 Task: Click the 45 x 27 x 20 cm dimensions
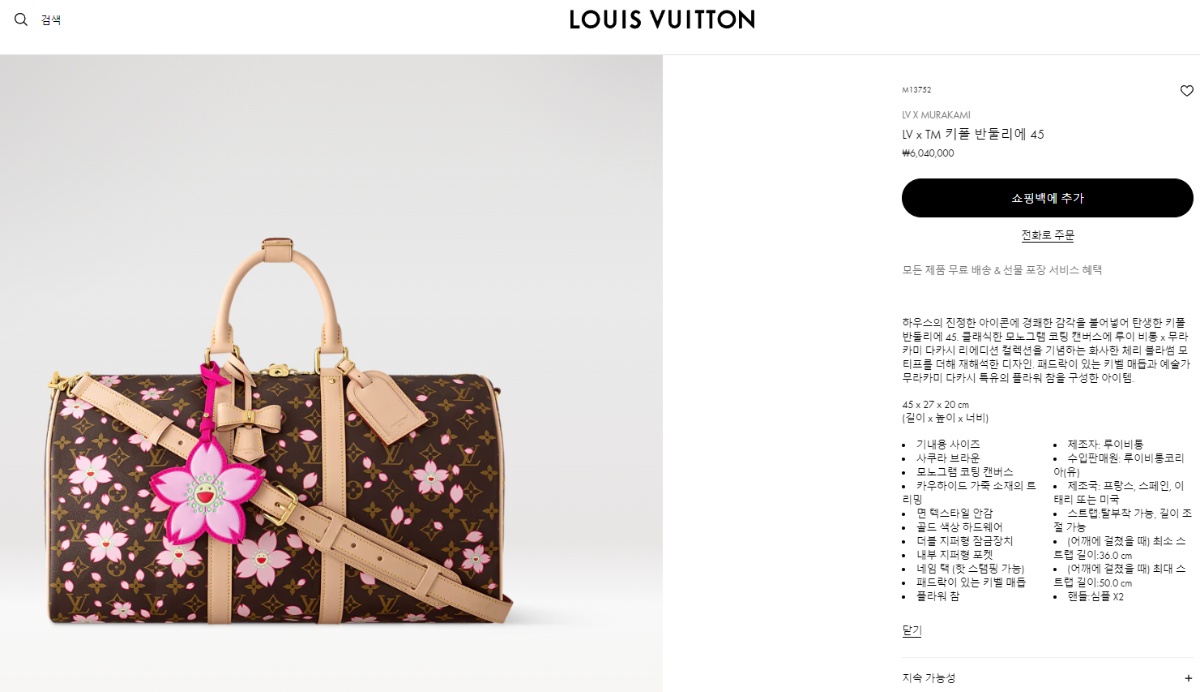(935, 404)
